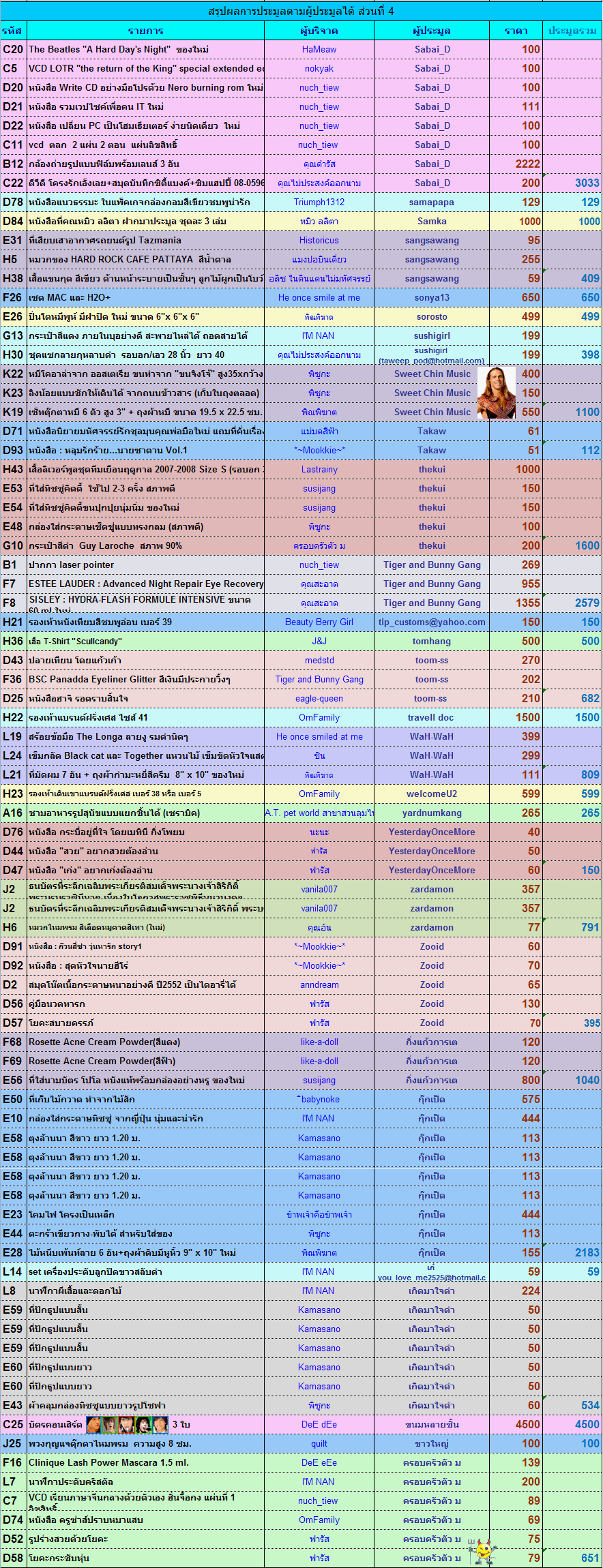Image resolution: width=603 pixels, height=1568 pixels.
Task: Click the code cell 'D93'
Action: (14, 450)
